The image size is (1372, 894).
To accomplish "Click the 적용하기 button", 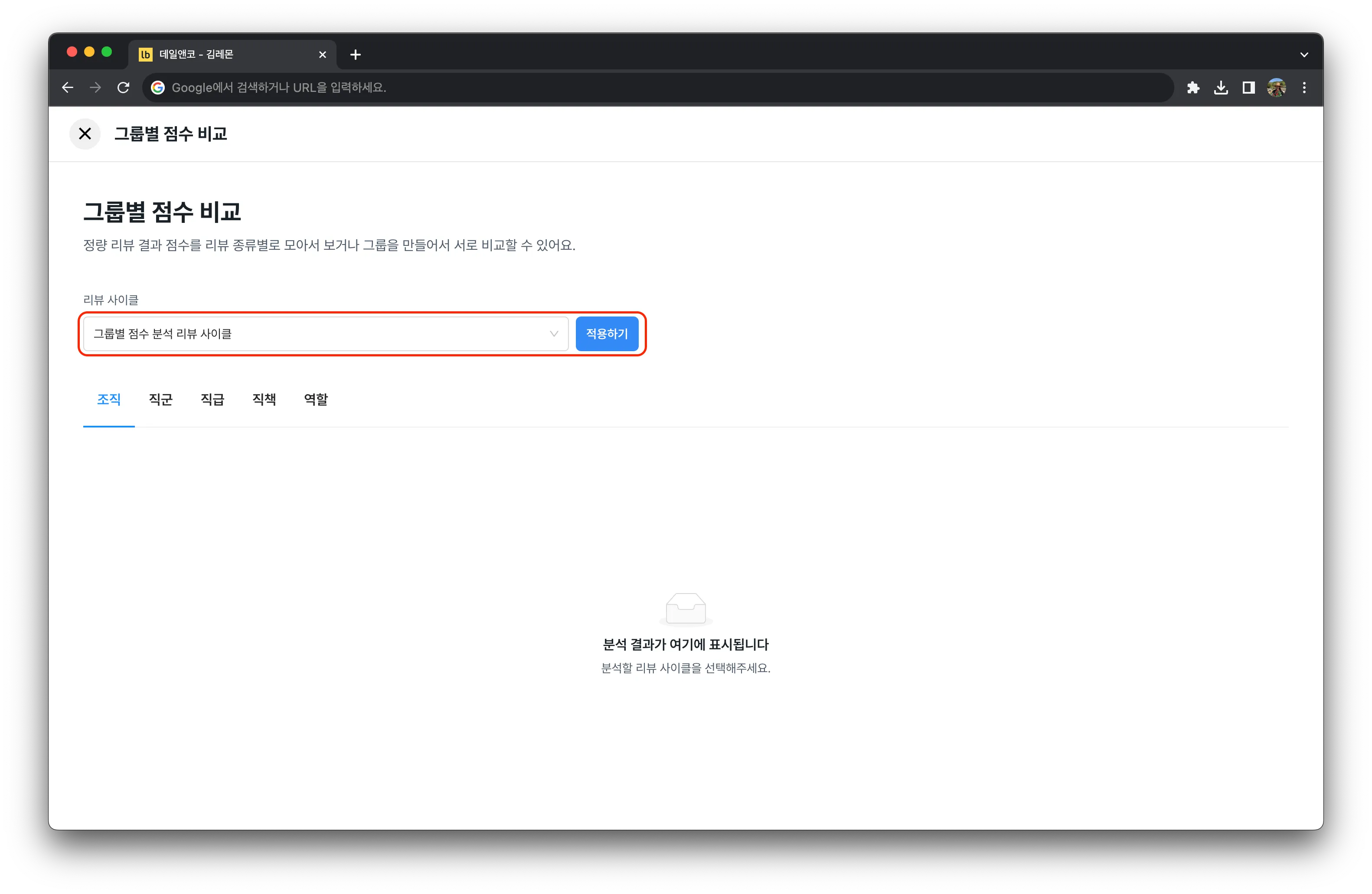I will point(607,334).
